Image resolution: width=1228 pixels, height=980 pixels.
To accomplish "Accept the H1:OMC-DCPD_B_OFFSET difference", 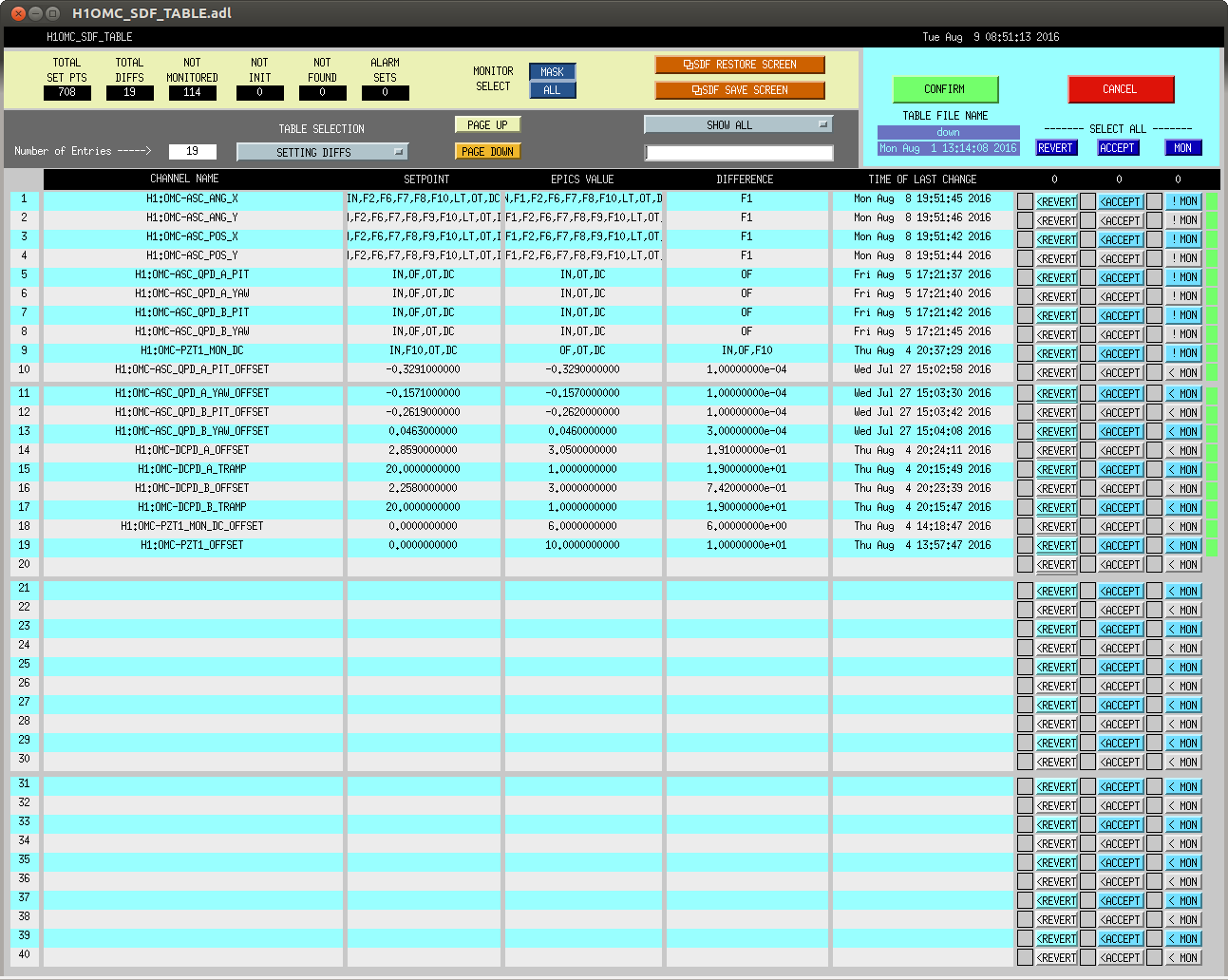I will (1121, 488).
